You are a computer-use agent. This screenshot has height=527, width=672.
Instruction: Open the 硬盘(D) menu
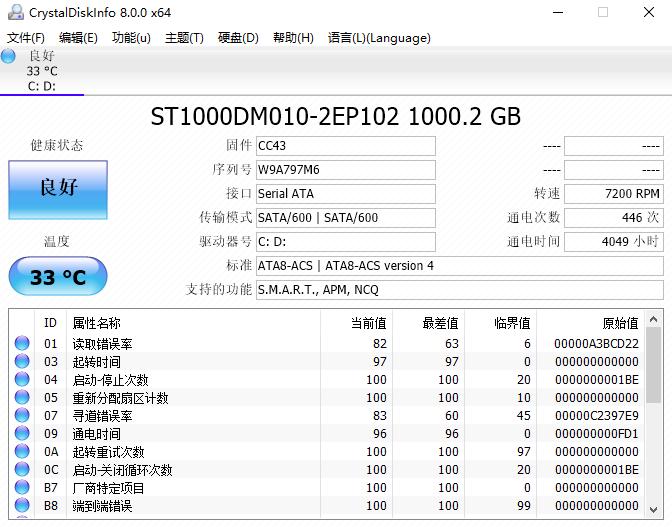(x=238, y=38)
